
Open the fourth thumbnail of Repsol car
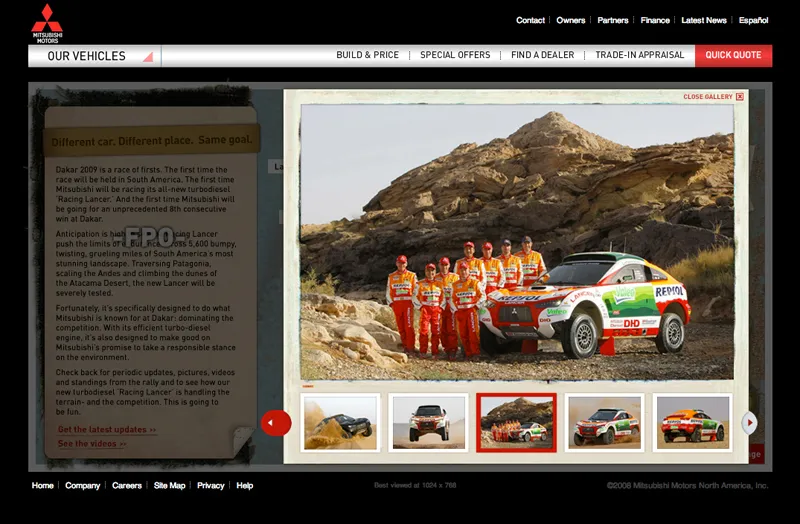[x=604, y=422]
